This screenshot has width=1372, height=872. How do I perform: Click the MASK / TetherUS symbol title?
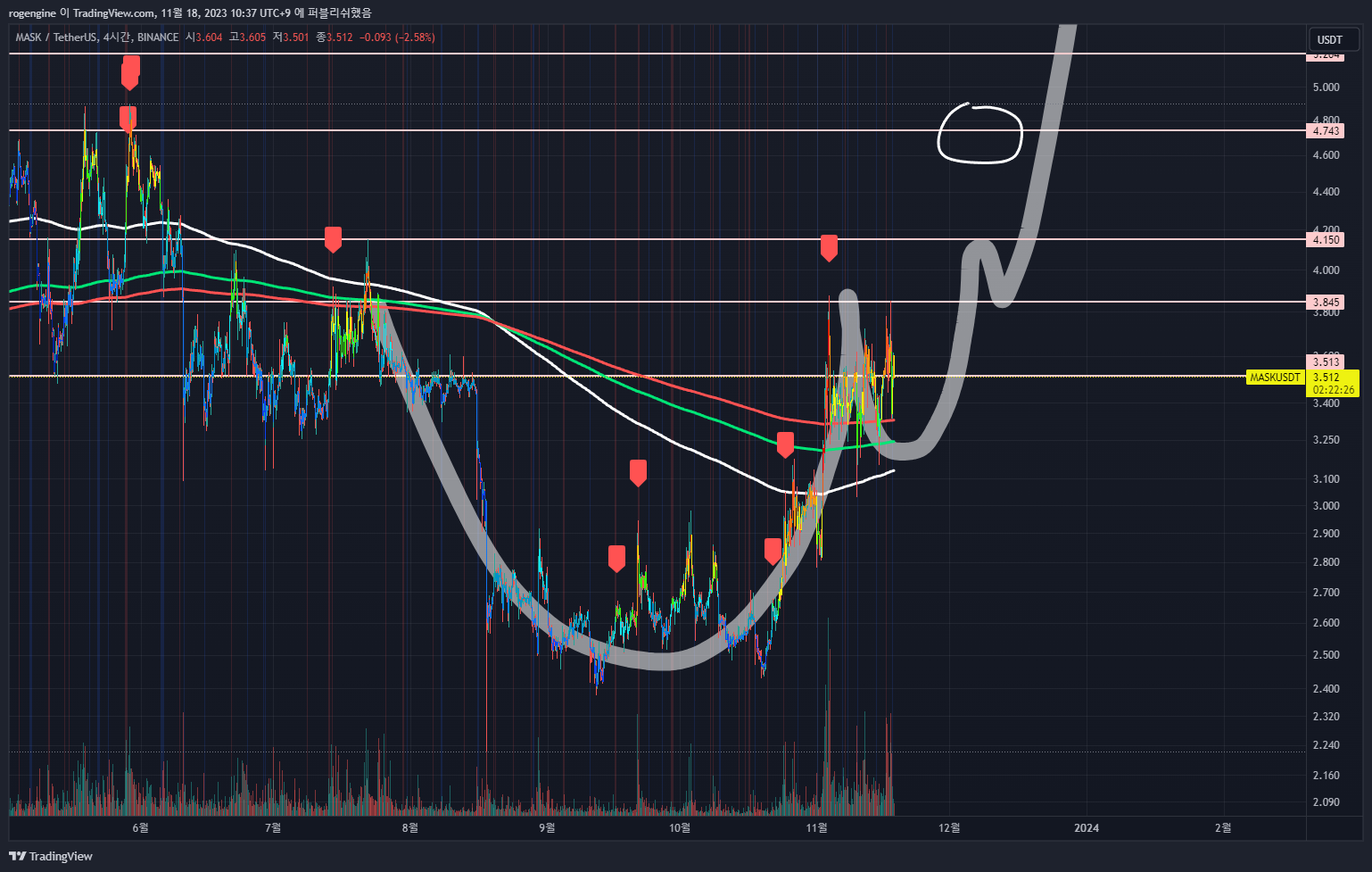click(56, 37)
